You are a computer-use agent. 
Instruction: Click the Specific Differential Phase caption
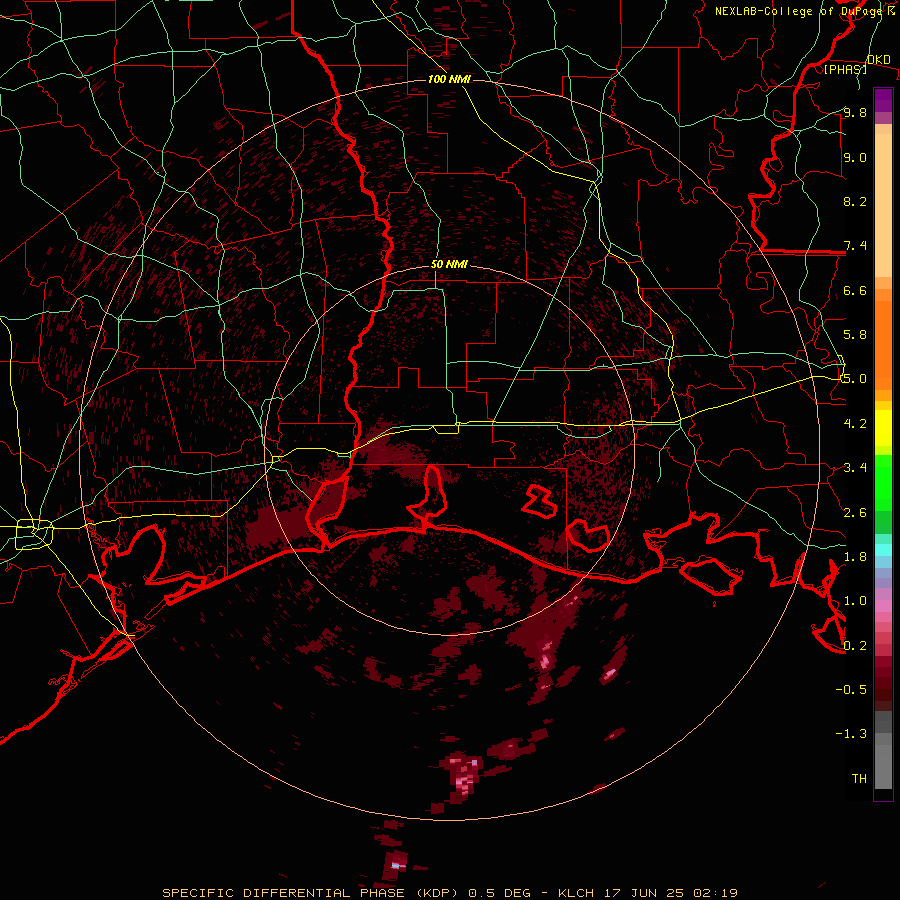point(449,893)
